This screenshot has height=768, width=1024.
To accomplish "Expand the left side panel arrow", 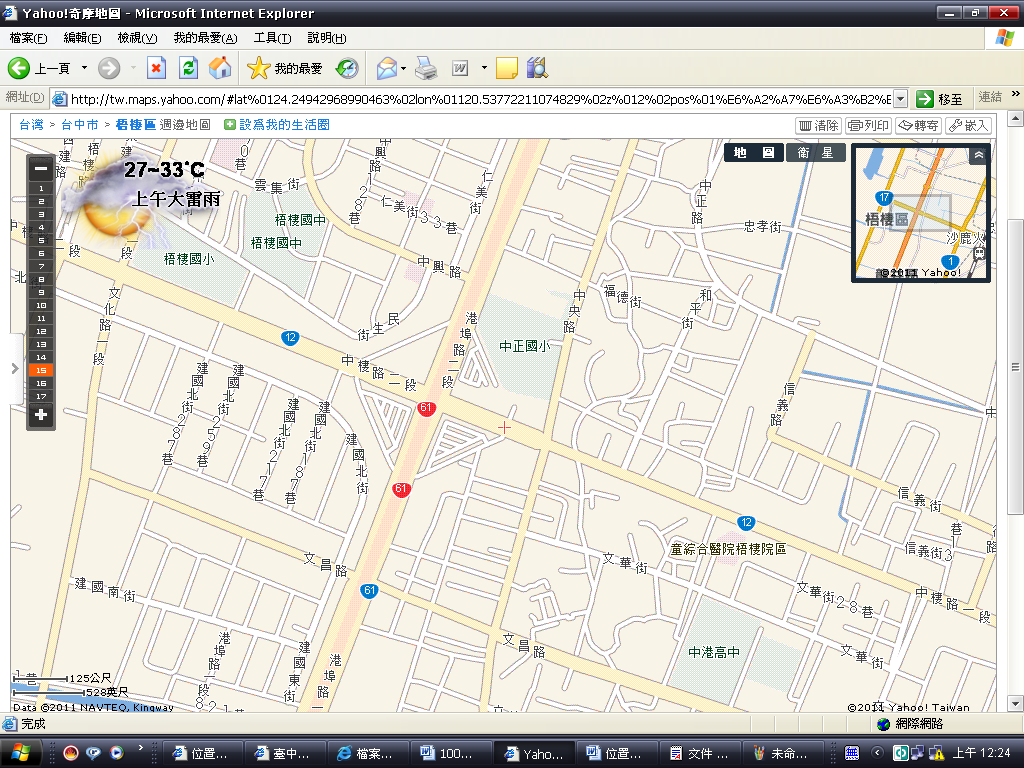I will pos(14,368).
